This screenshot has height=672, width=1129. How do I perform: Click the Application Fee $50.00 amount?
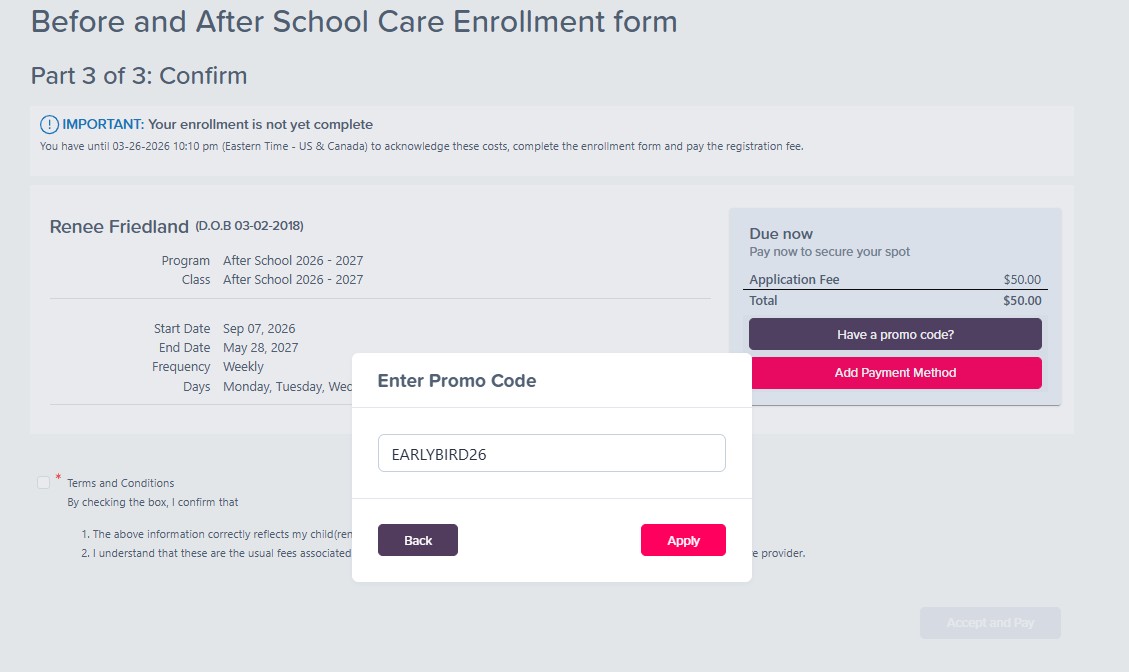coord(1022,280)
